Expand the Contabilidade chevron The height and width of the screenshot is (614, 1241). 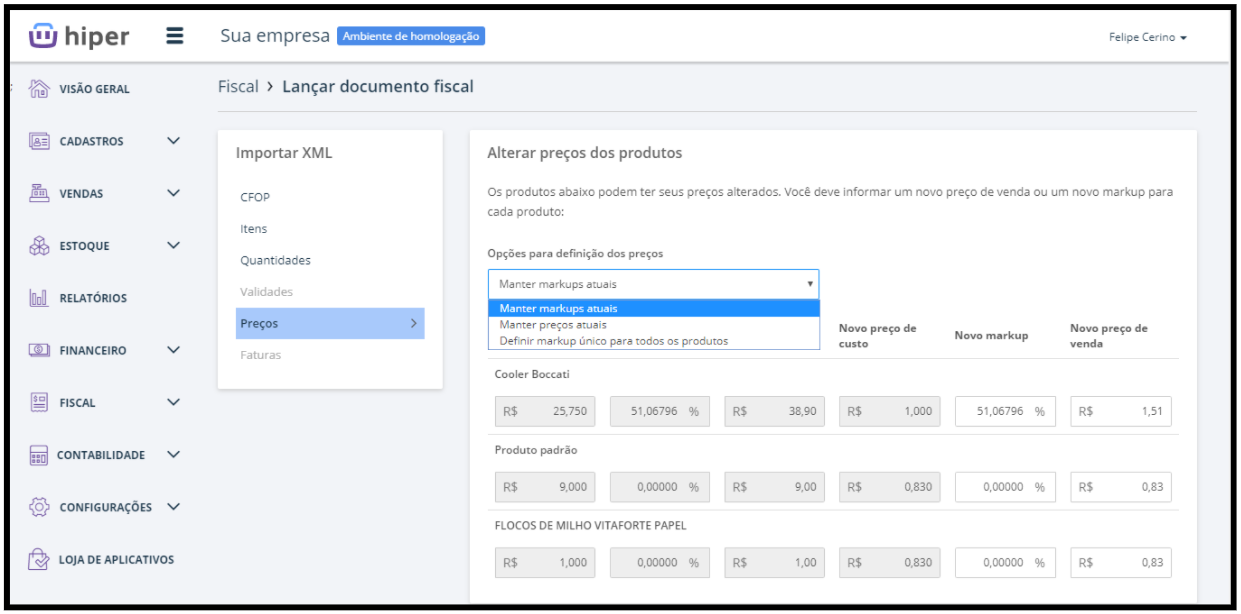pyautogui.click(x=173, y=455)
